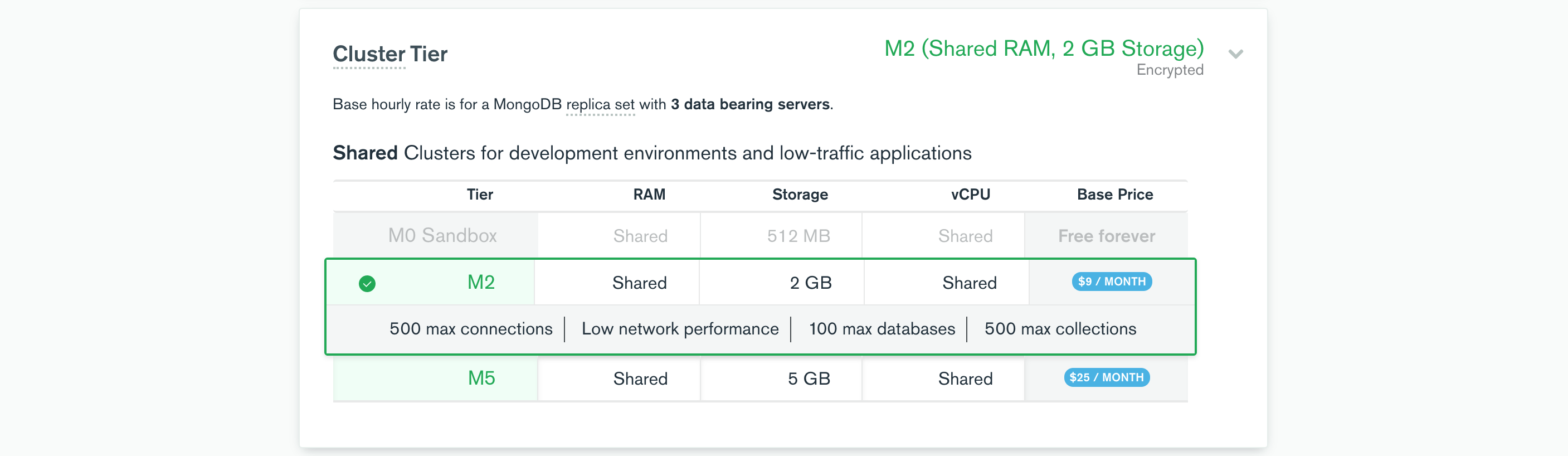This screenshot has height=456, width=1568.
Task: Click the Cluster Tier heading
Action: tap(390, 54)
